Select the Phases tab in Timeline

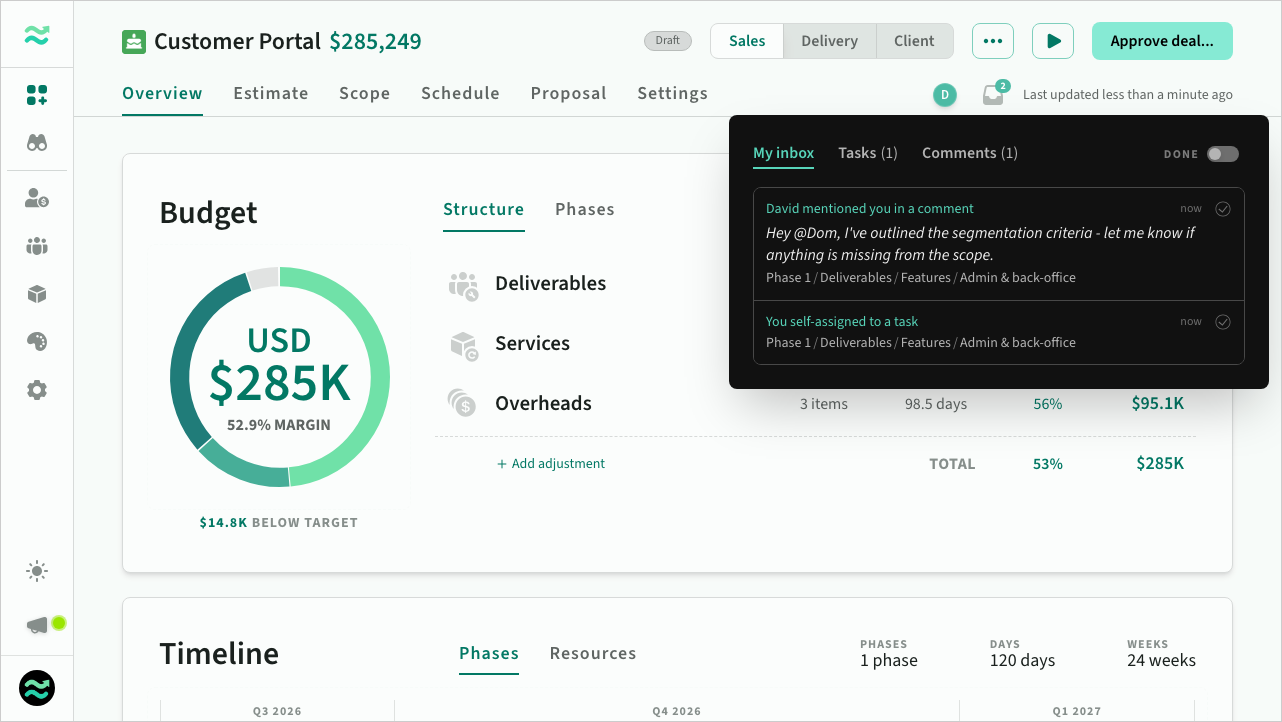click(x=489, y=654)
